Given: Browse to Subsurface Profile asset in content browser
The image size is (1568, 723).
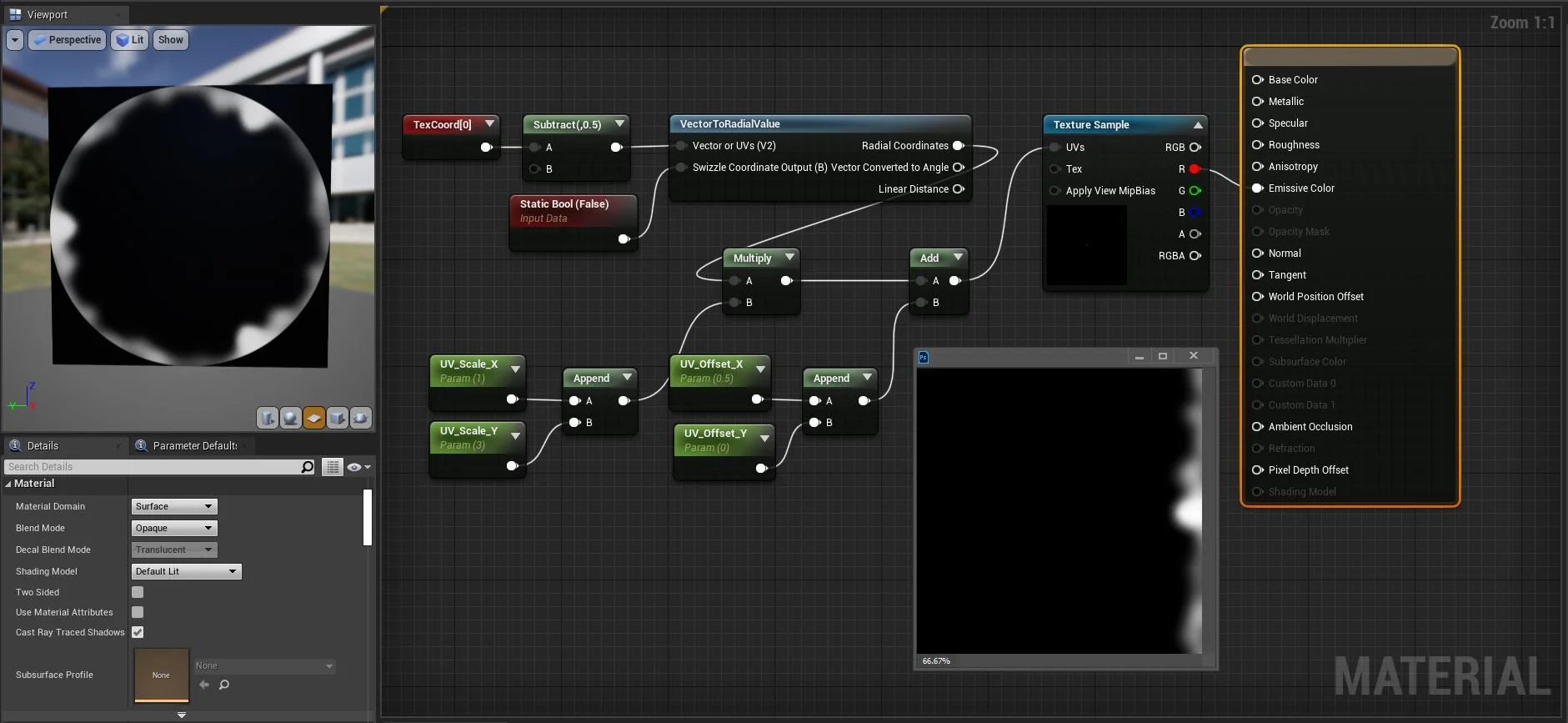Looking at the screenshot, I should (224, 685).
